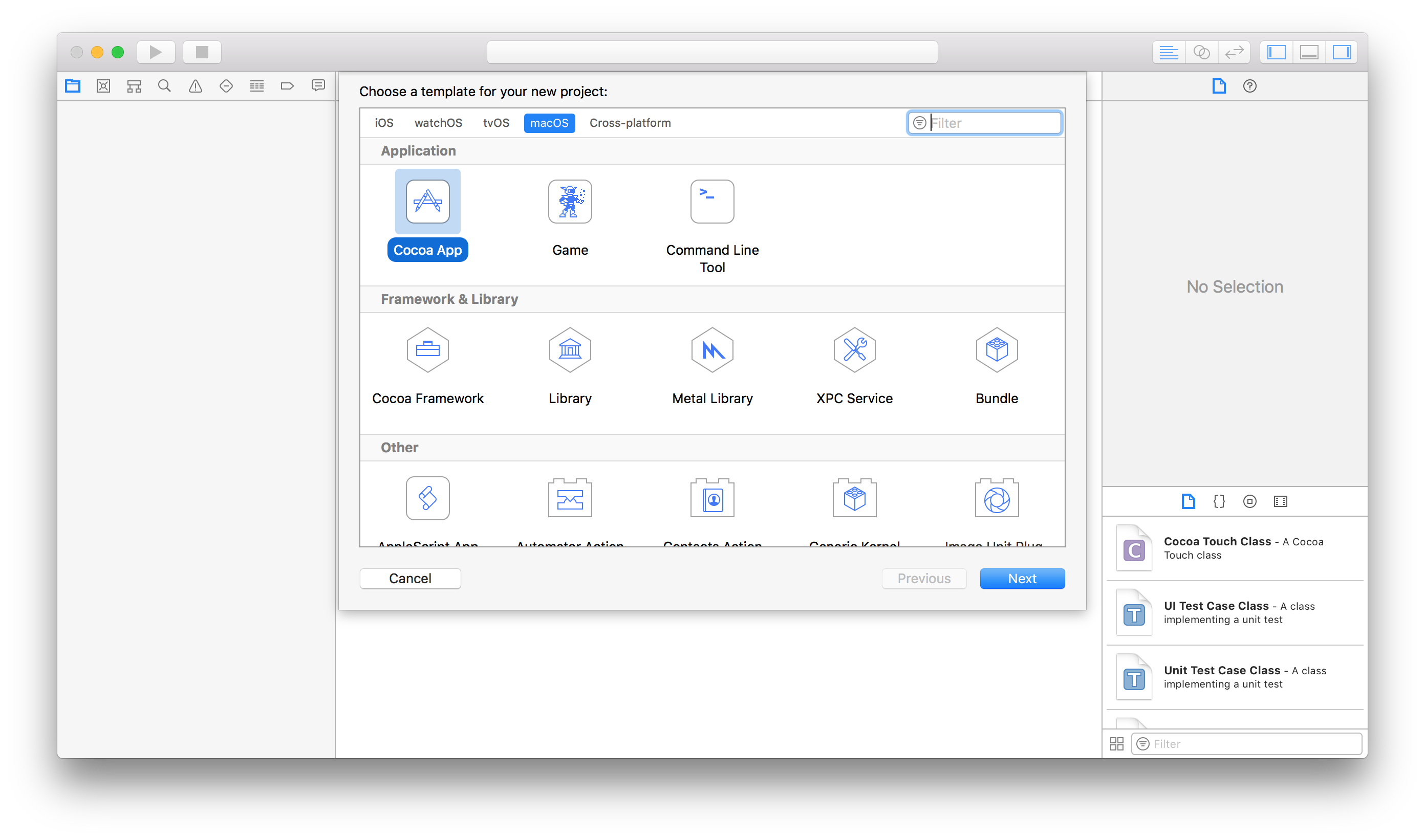Select the Command Line Tool template
The width and height of the screenshot is (1425, 840).
pyautogui.click(x=712, y=227)
